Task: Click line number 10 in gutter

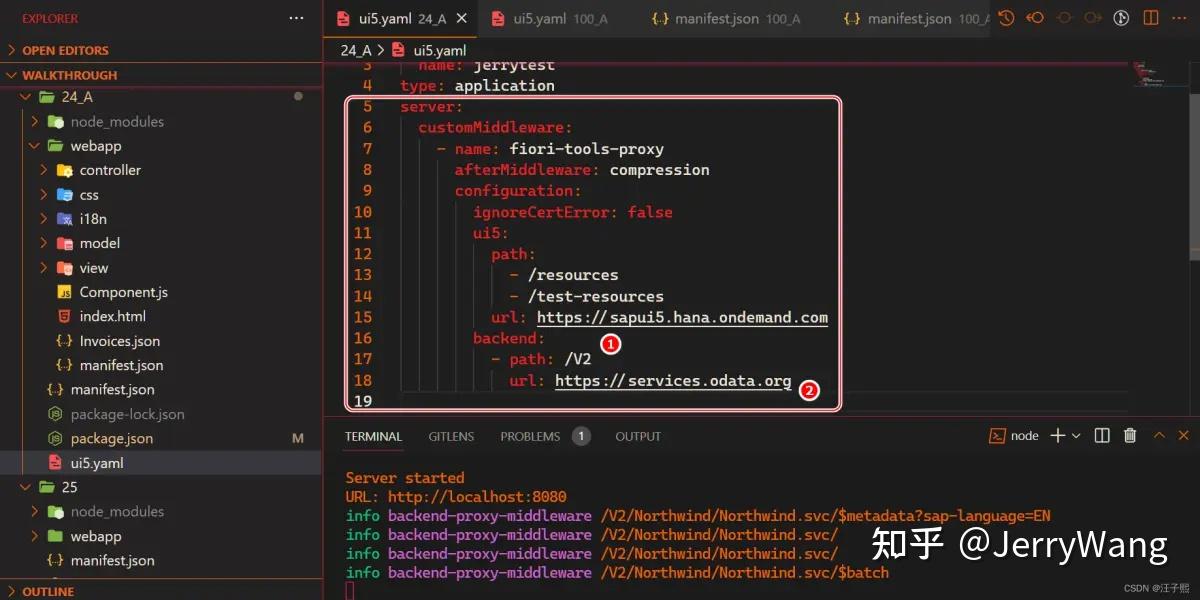Action: click(x=362, y=212)
